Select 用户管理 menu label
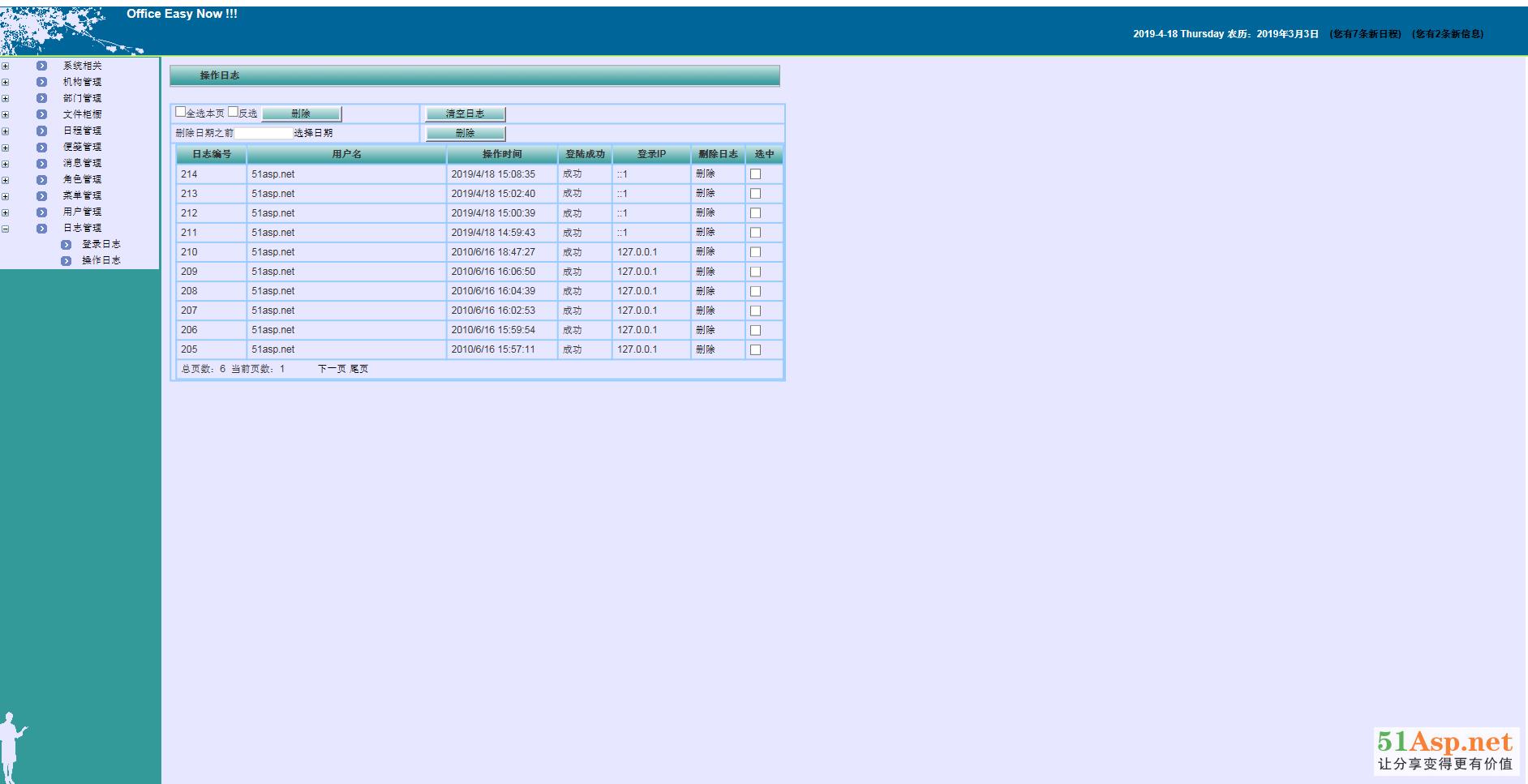This screenshot has height=784, width=1528. (82, 212)
